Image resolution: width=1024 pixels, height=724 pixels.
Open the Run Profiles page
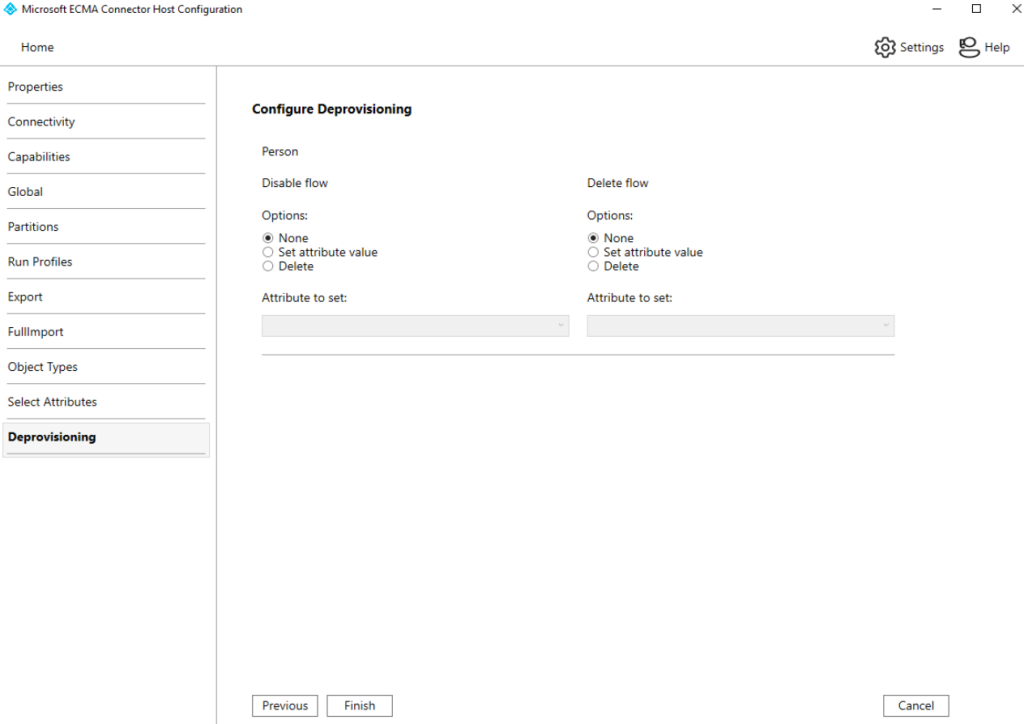40,261
